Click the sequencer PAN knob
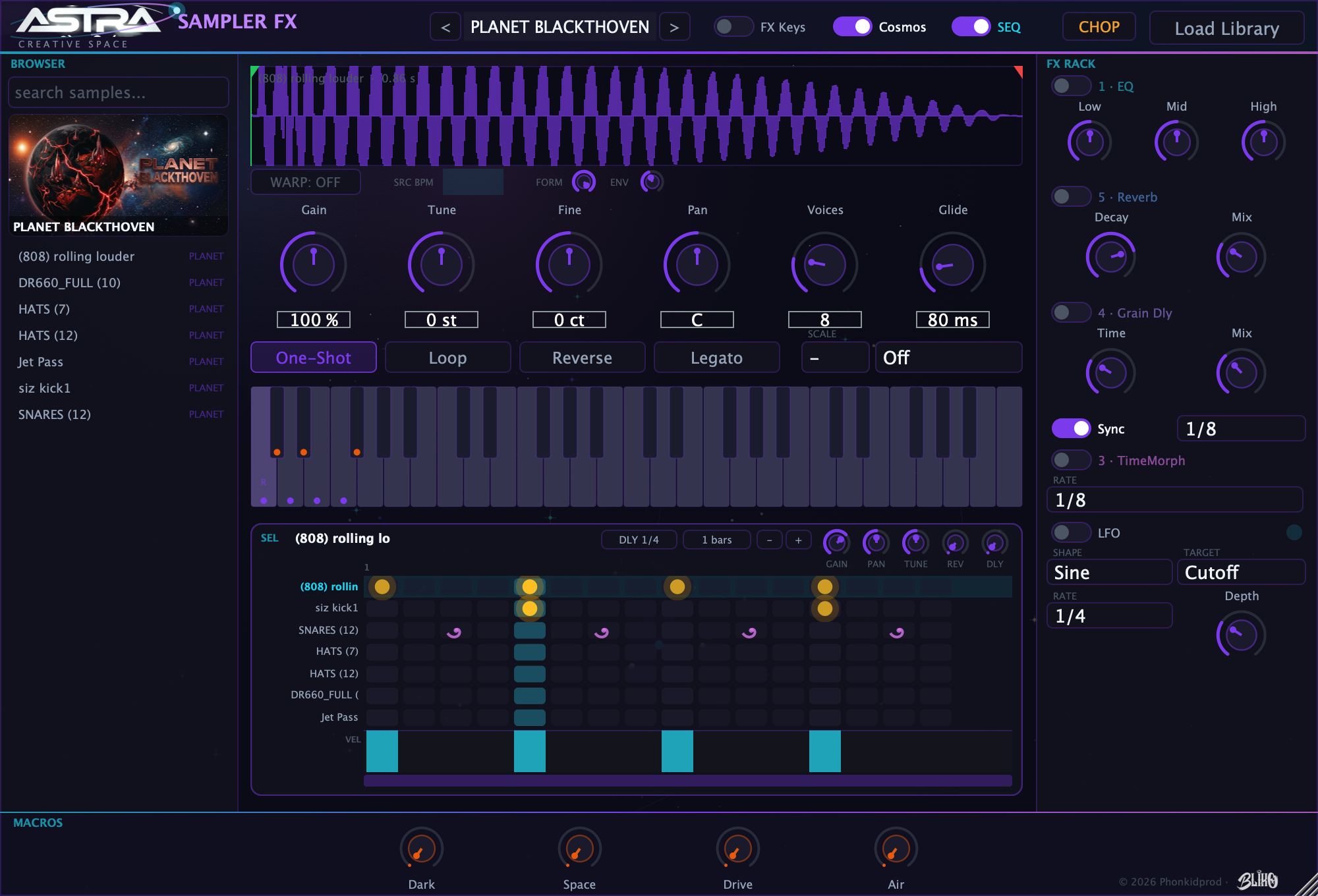The image size is (1318, 896). (x=876, y=543)
